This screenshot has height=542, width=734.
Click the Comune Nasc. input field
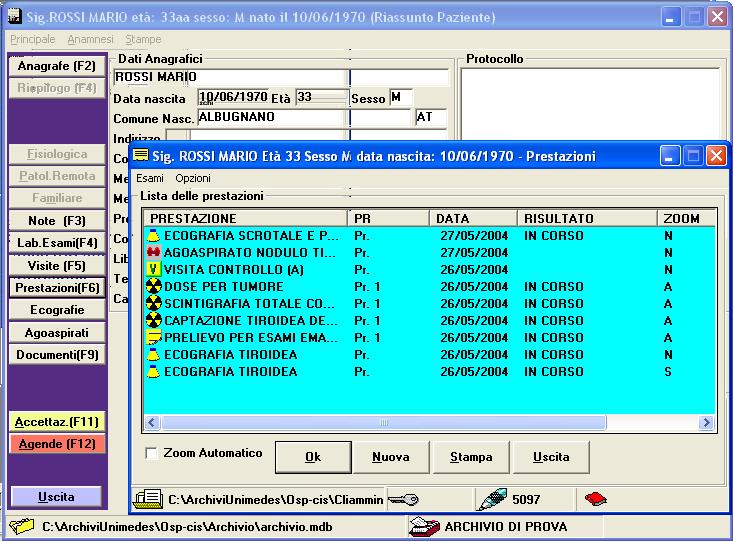[x=271, y=117]
